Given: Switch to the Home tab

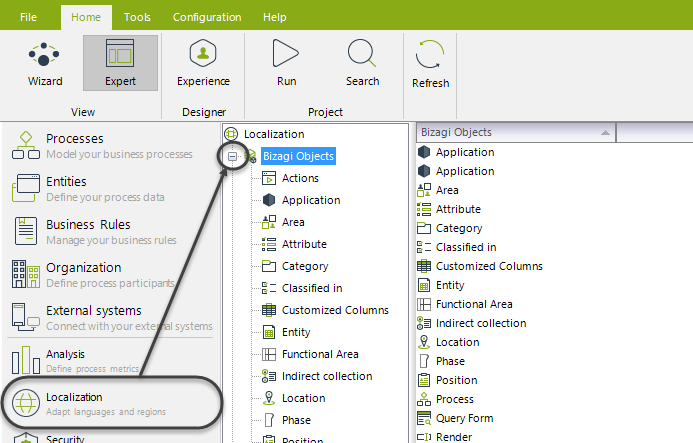Looking at the screenshot, I should [x=86, y=17].
